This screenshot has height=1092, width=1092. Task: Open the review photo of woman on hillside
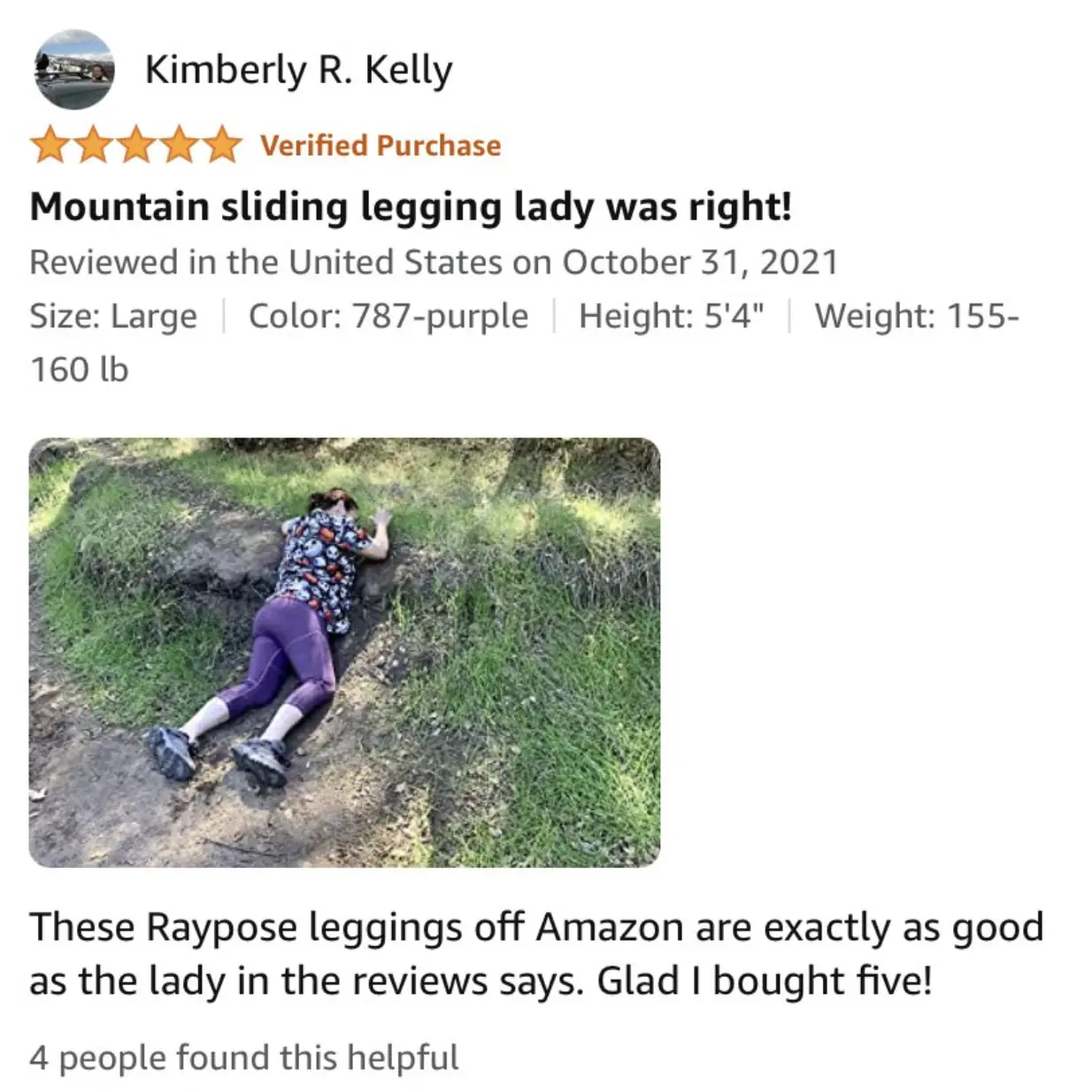344,652
